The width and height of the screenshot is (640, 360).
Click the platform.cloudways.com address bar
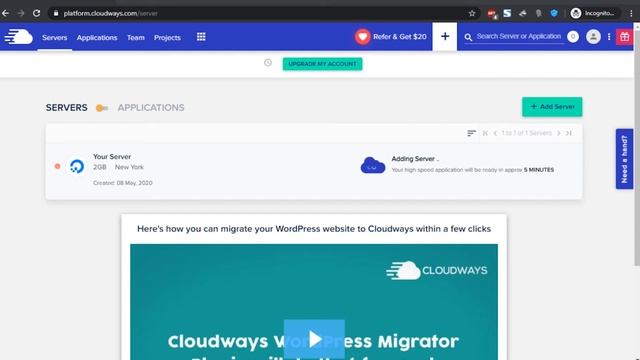pos(261,13)
